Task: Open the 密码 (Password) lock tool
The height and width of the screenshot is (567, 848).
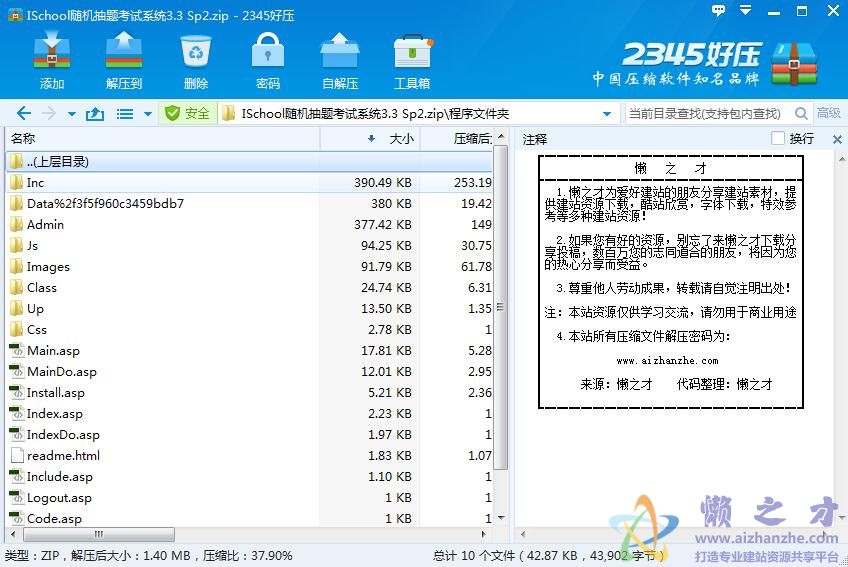Action: (268, 52)
